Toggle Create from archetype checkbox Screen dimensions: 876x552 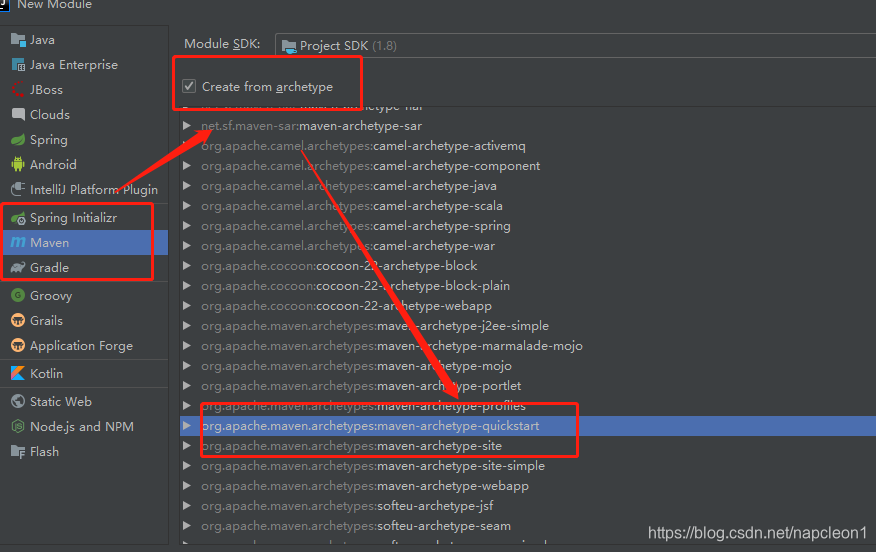point(189,86)
